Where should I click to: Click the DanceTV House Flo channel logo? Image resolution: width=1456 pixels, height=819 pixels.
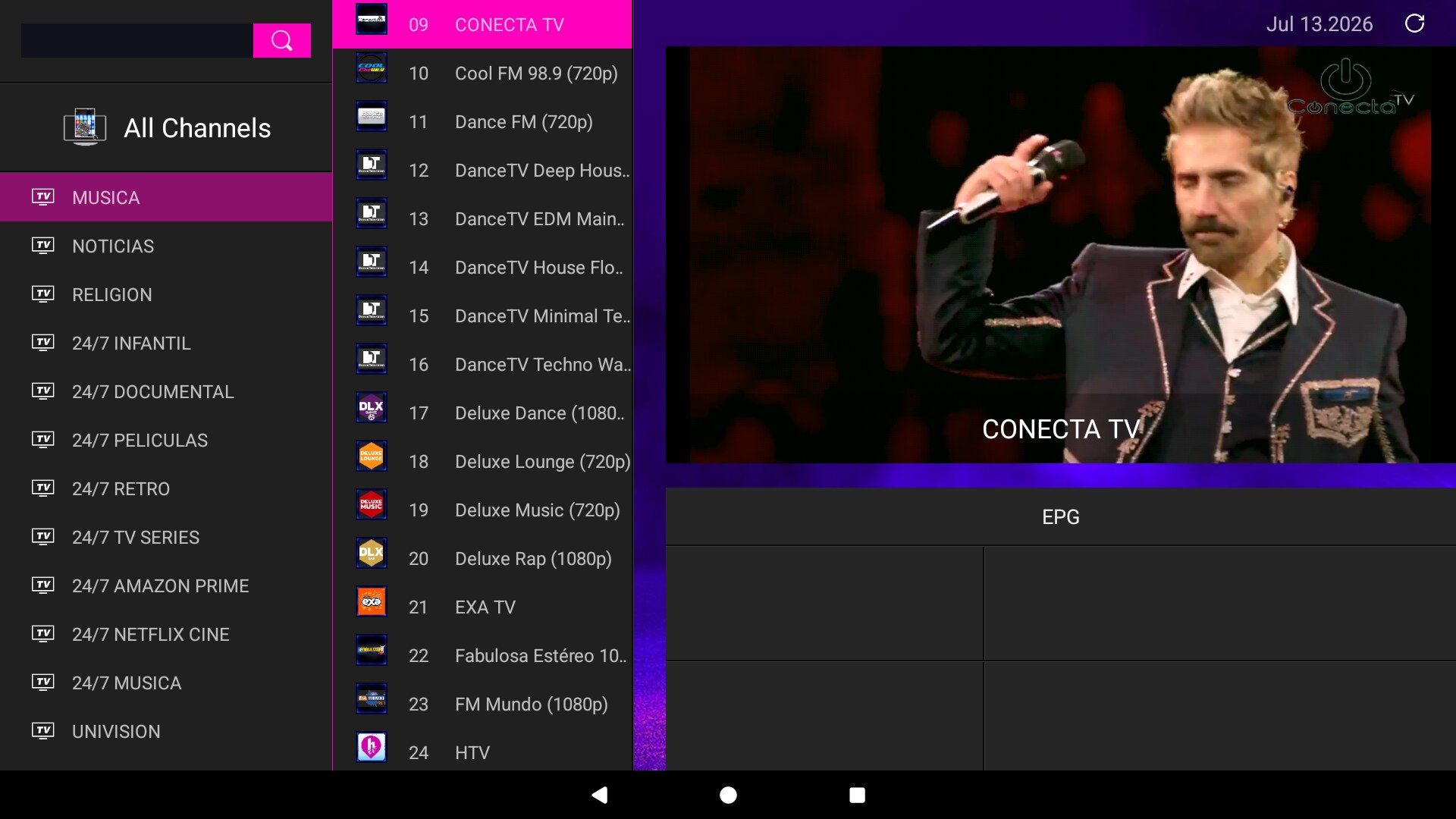[372, 262]
